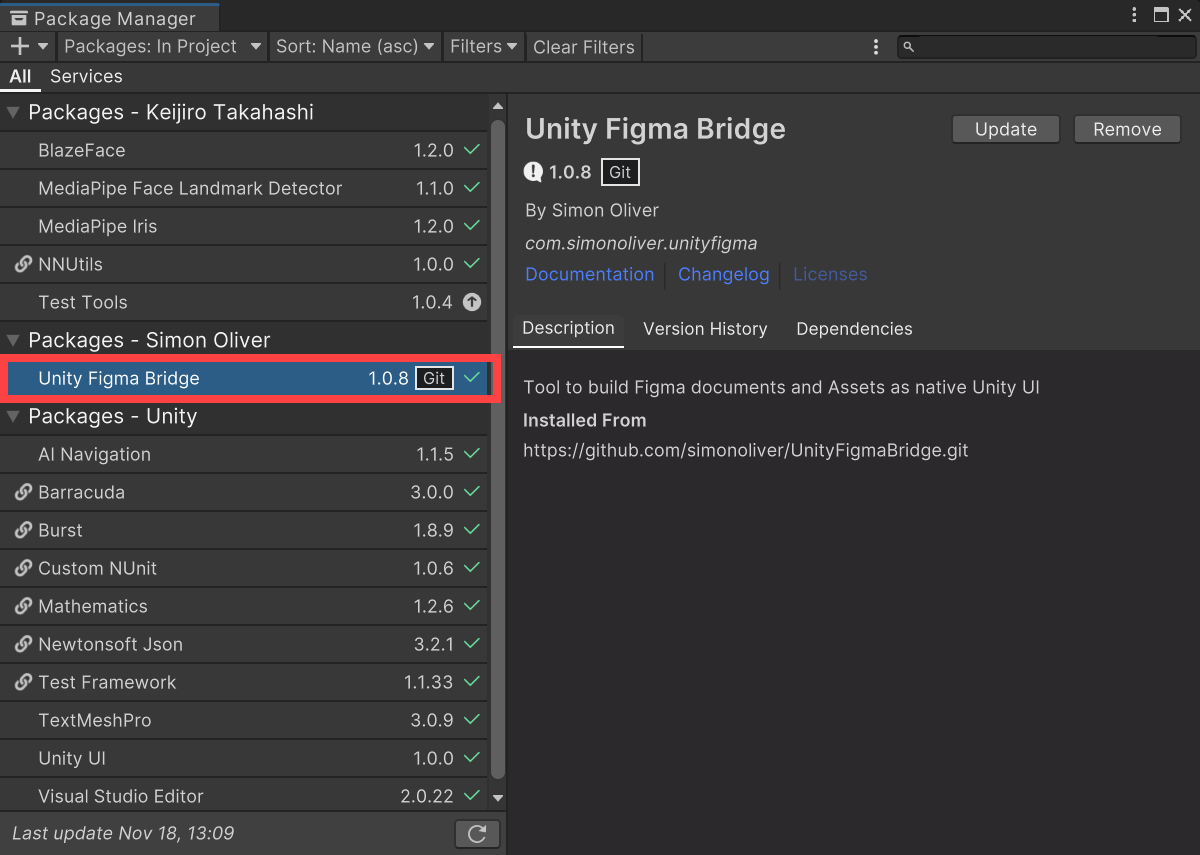
Task: Click the link icon beside Burst
Action: pos(23,530)
